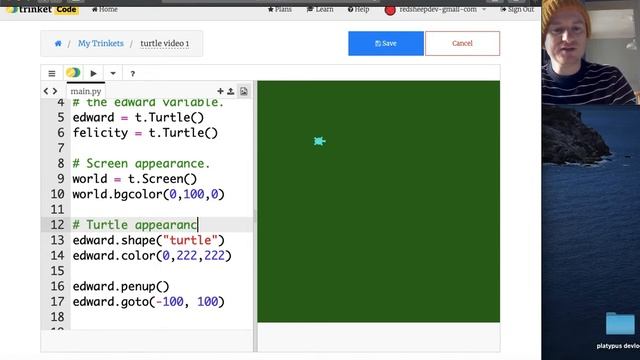The height and width of the screenshot is (360, 640).
Task: Upload a file with the upload icon
Action: coord(231,91)
